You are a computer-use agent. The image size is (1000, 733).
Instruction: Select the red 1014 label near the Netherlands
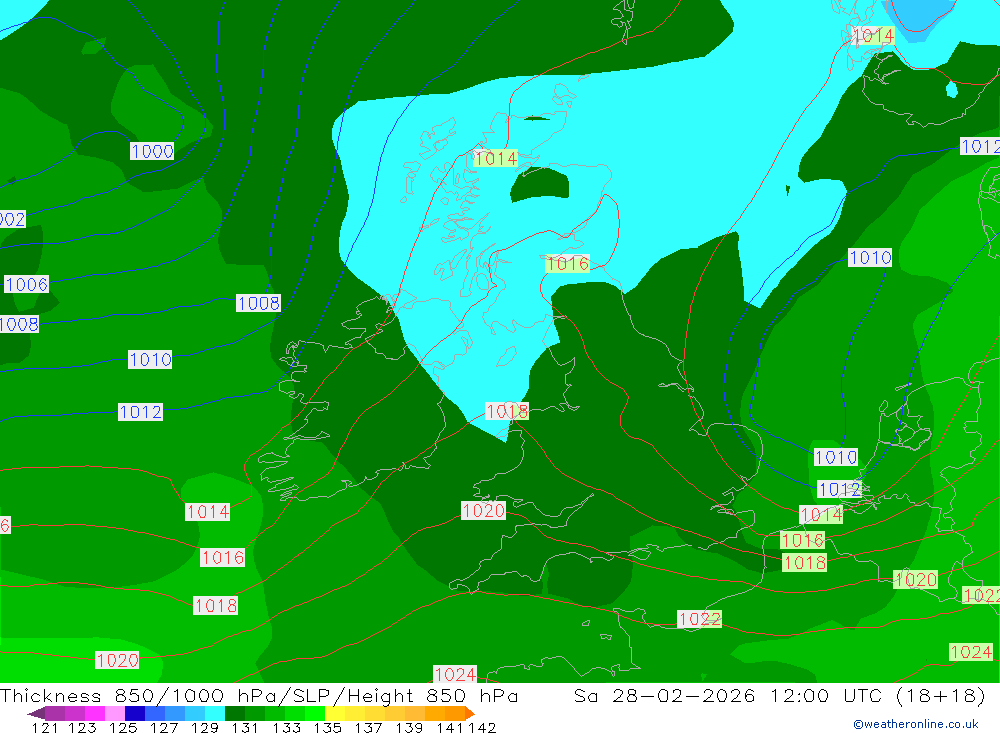tap(821, 514)
